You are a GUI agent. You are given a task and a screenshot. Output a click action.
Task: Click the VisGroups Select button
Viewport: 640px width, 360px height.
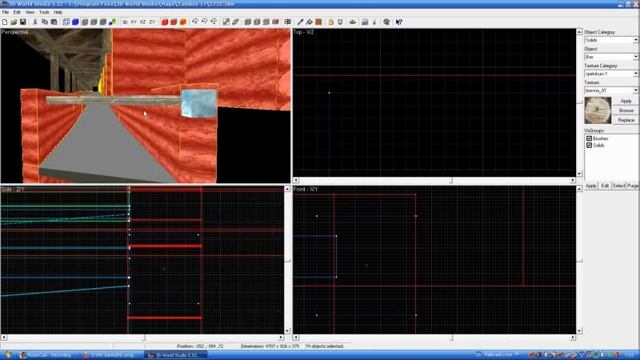click(x=618, y=186)
